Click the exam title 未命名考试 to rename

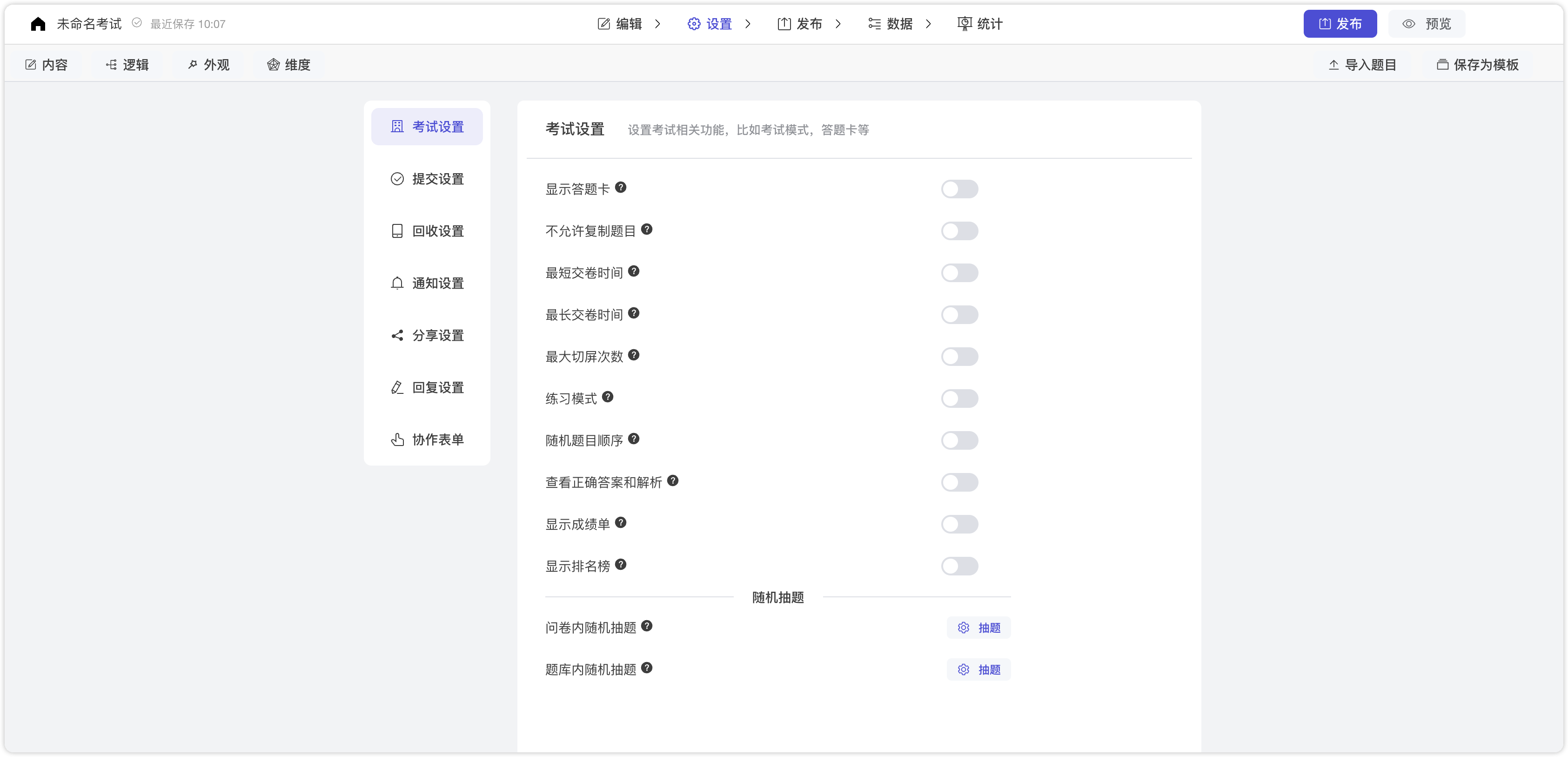click(89, 23)
